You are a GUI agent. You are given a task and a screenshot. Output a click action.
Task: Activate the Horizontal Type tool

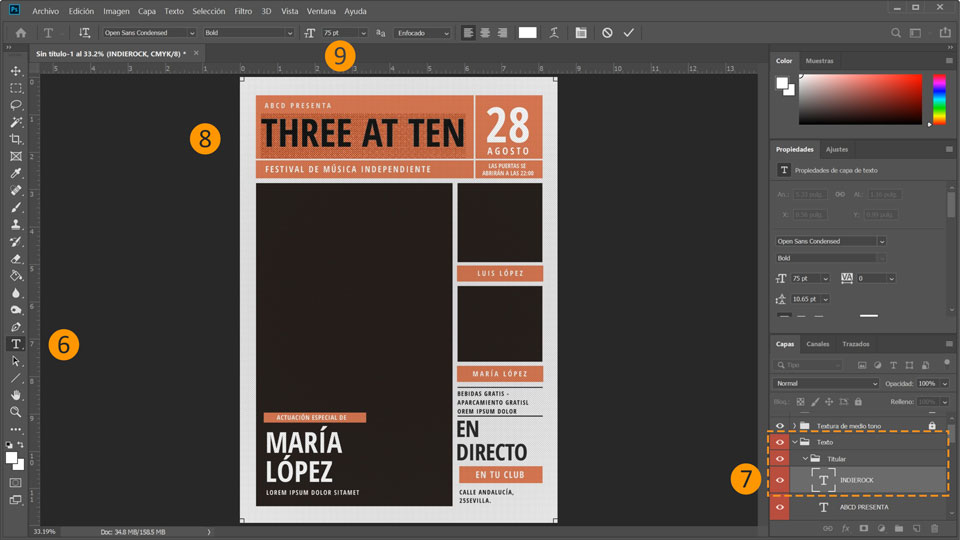click(x=16, y=344)
